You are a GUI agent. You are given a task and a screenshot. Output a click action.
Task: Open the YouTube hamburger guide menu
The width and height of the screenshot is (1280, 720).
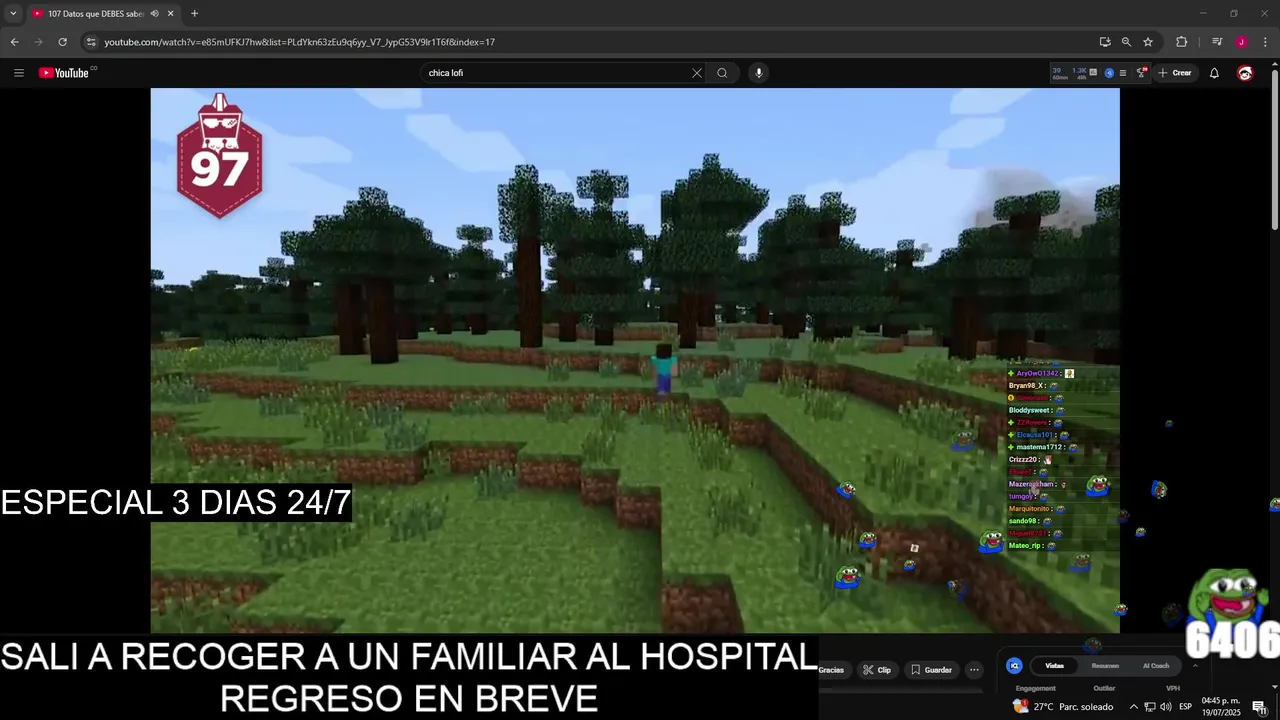pyautogui.click(x=18, y=73)
